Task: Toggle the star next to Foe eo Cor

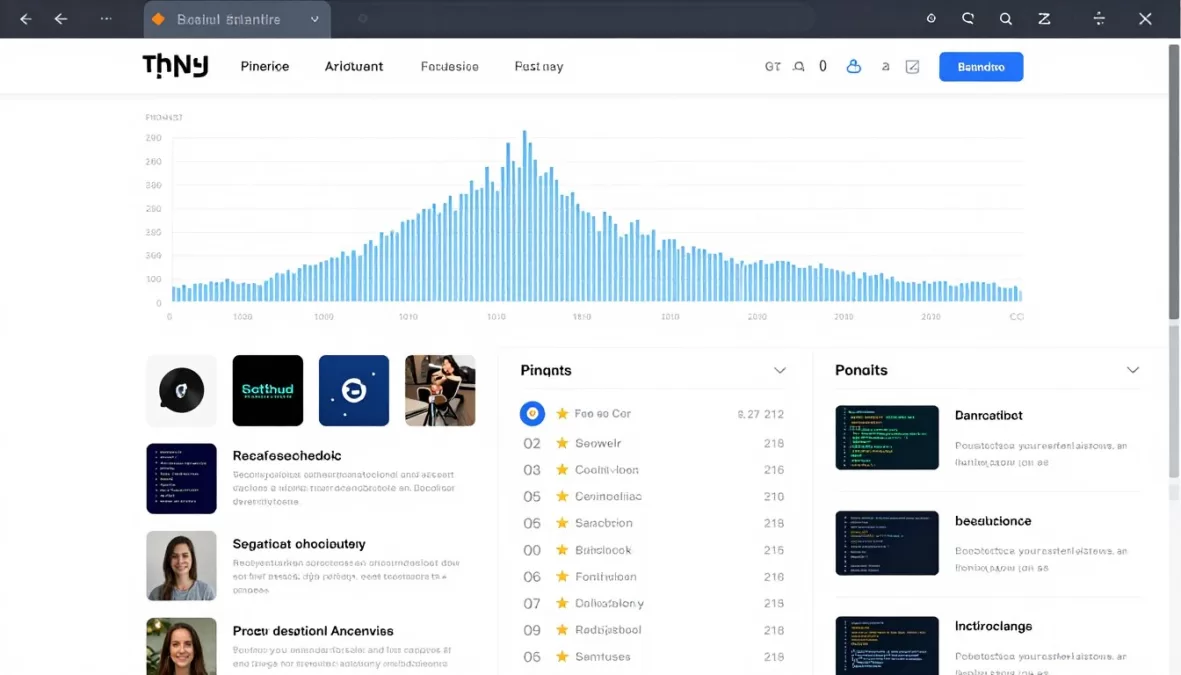Action: 562,414
